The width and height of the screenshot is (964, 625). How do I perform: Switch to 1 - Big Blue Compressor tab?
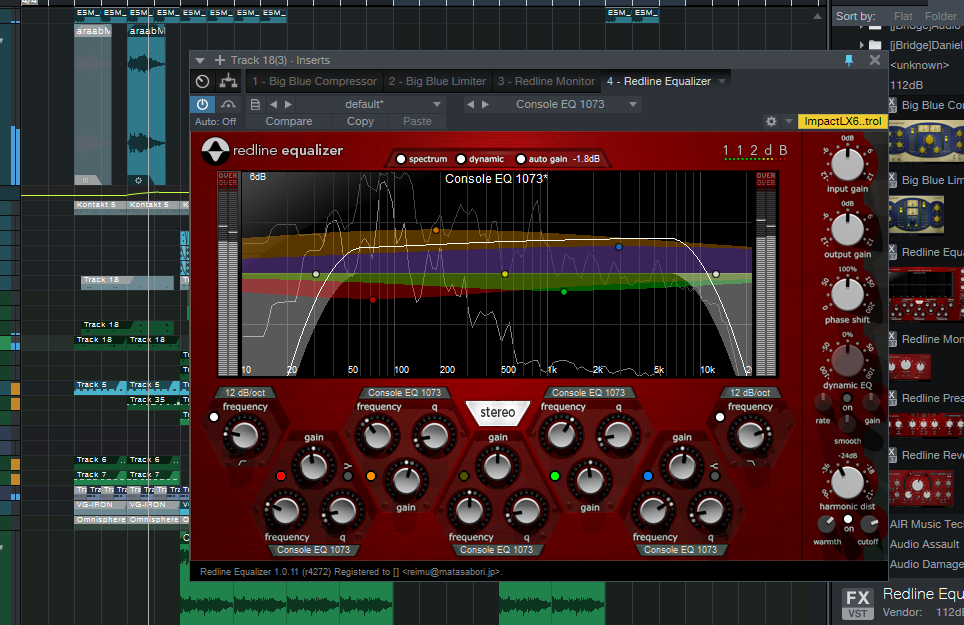pyautogui.click(x=314, y=81)
